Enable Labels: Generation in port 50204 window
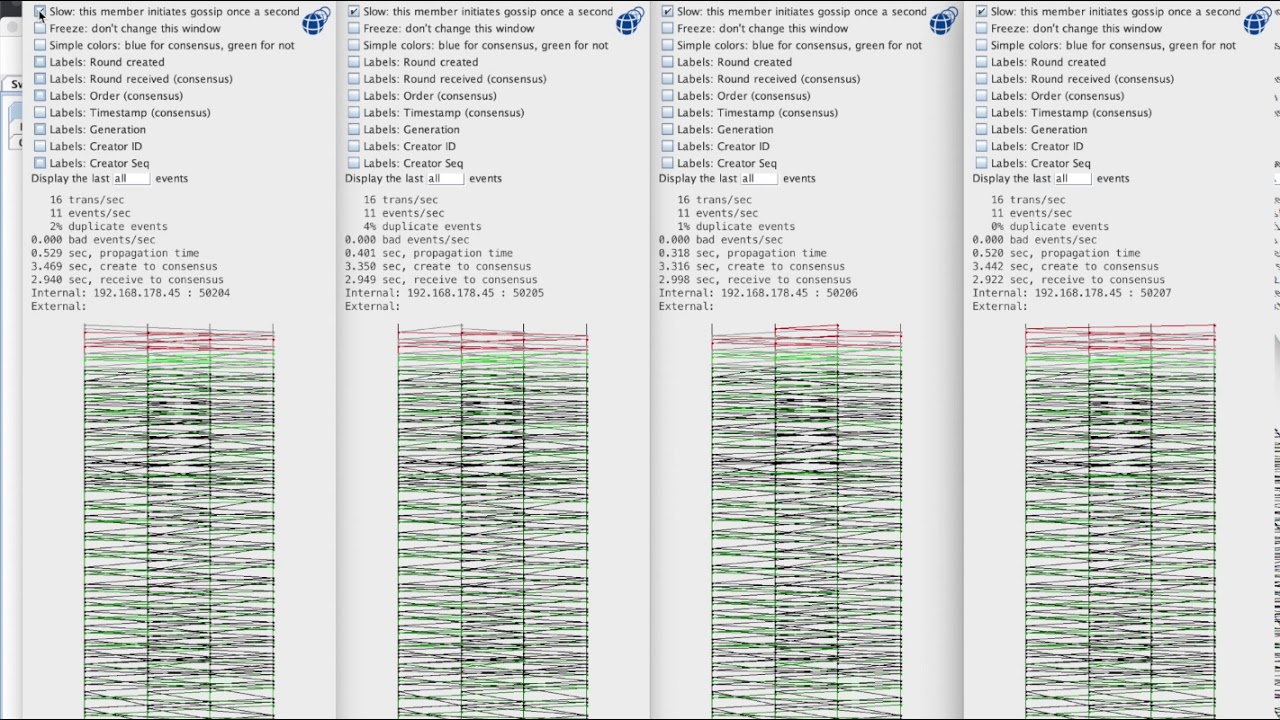The height and width of the screenshot is (720, 1280). 40,130
